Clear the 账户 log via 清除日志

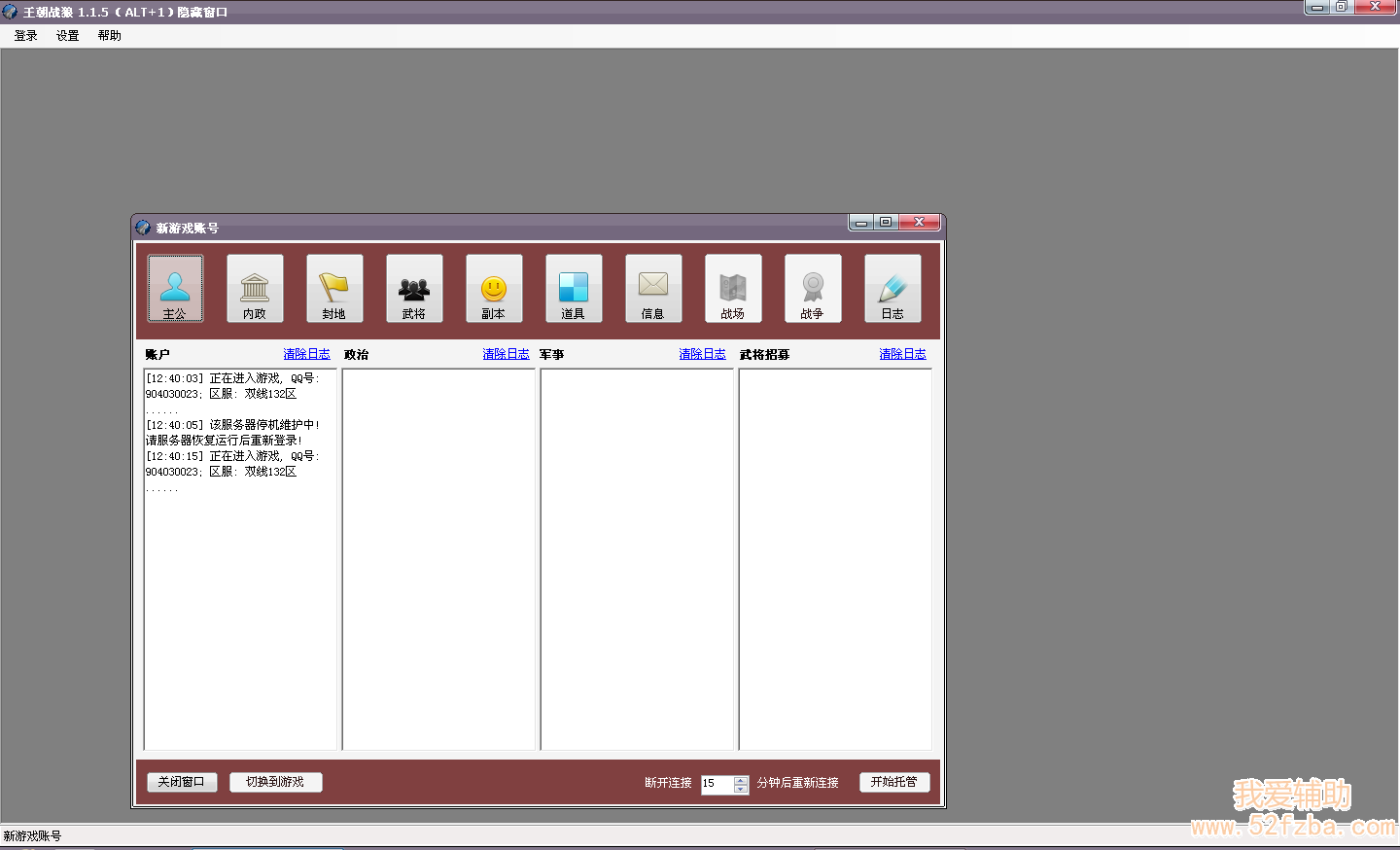tap(306, 354)
